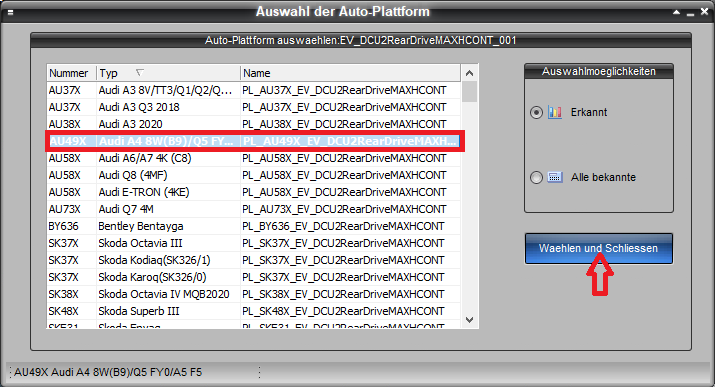Select the Audi E-TRON (4KE) row
This screenshot has height=387, width=715.
[254, 192]
